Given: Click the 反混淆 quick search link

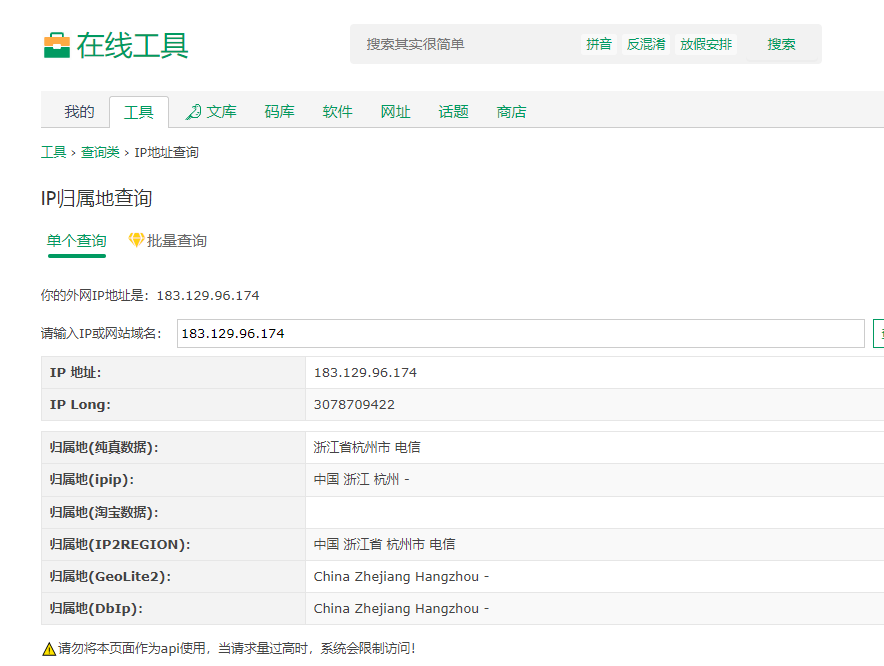Looking at the screenshot, I should click(646, 44).
